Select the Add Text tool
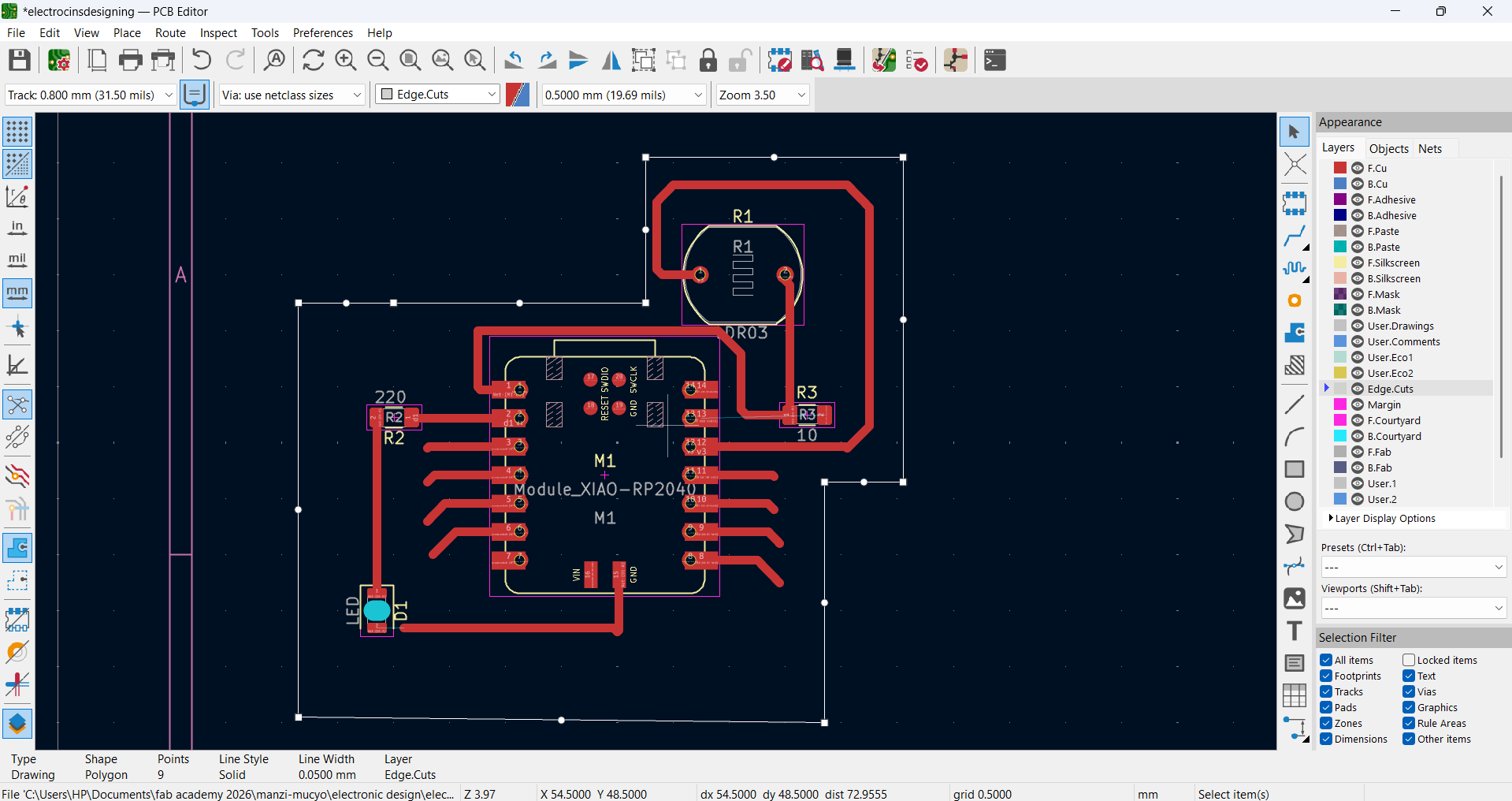This screenshot has width=1512, height=801. (x=1294, y=631)
